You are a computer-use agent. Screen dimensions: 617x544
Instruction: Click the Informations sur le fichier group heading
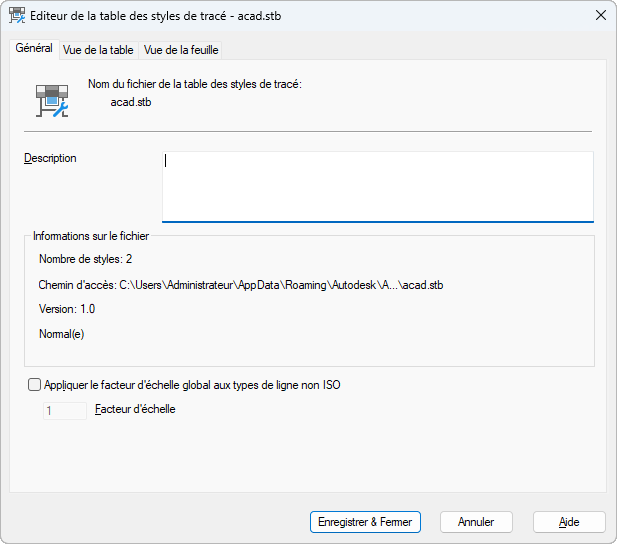(91, 236)
